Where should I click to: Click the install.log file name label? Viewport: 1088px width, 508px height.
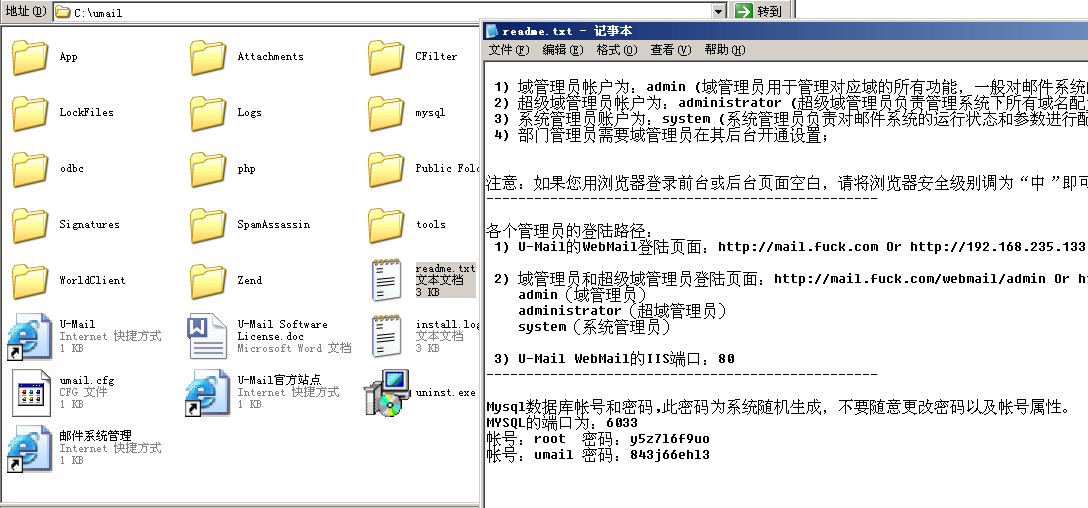click(448, 324)
